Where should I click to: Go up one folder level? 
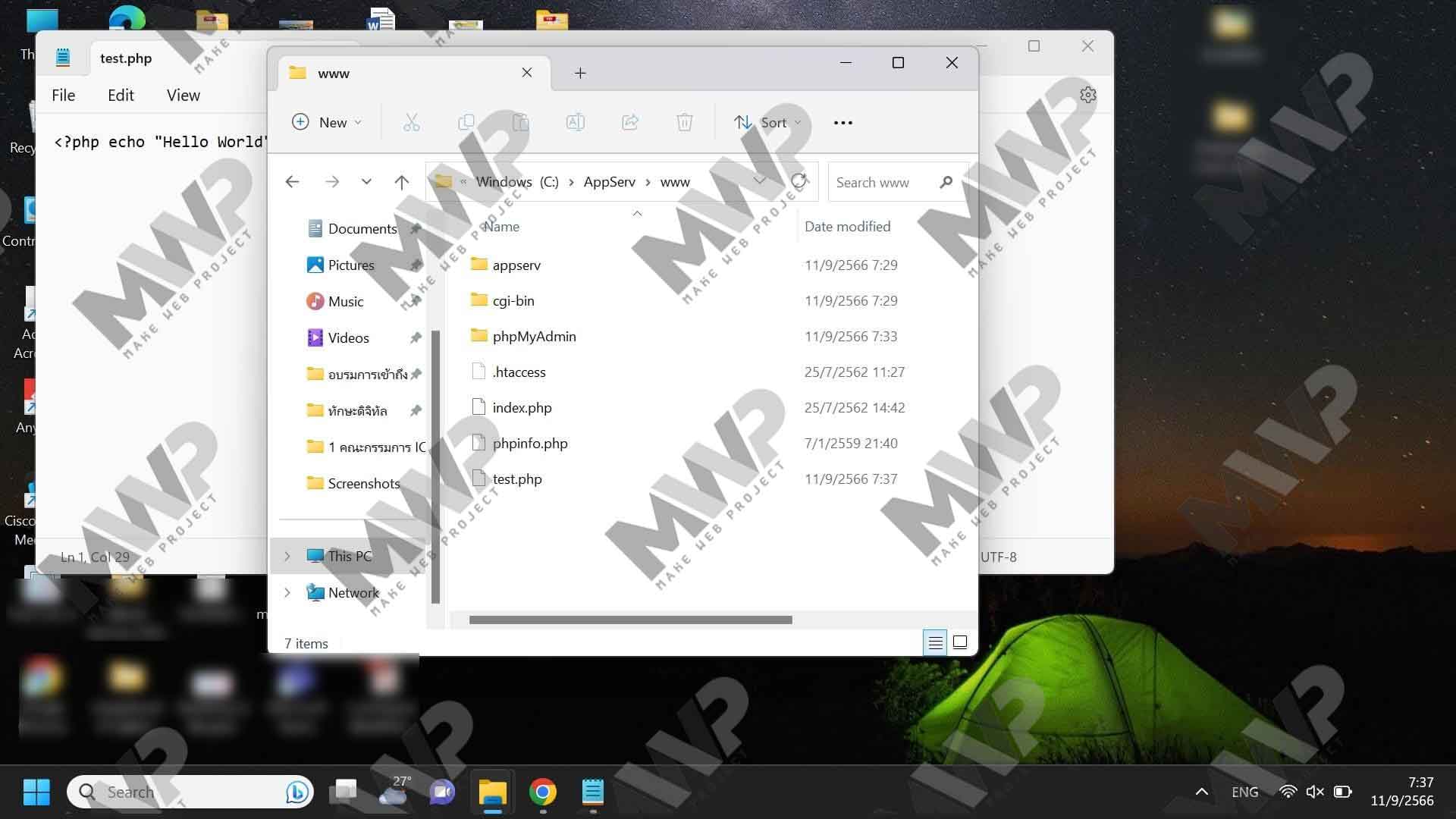coord(401,182)
